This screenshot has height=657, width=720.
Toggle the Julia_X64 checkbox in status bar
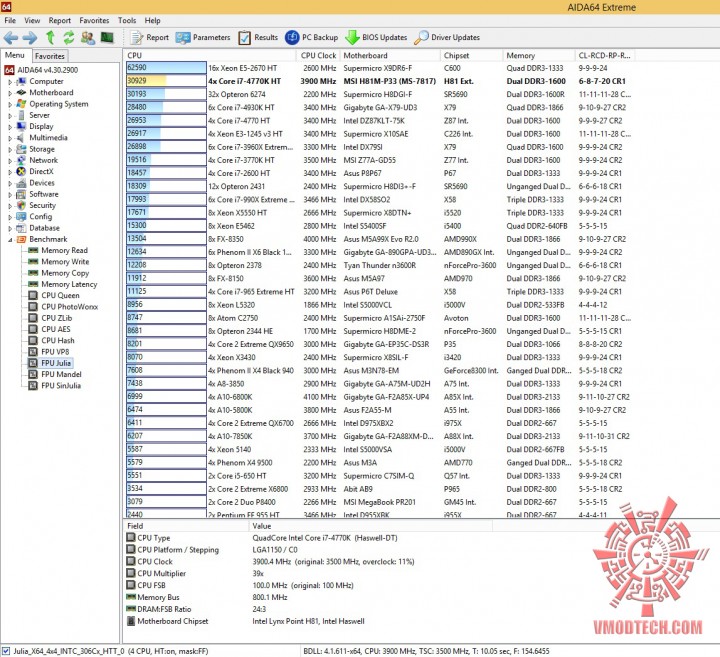(6, 651)
